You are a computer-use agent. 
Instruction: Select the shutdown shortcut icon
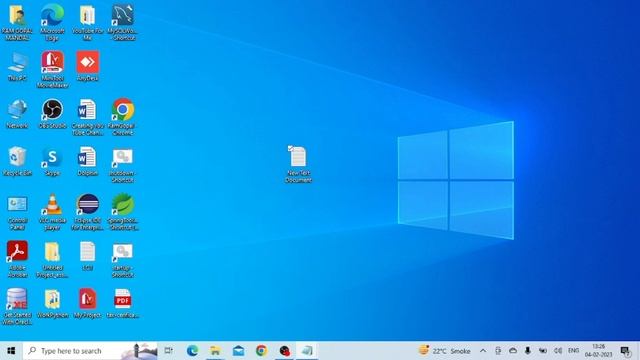122,164
